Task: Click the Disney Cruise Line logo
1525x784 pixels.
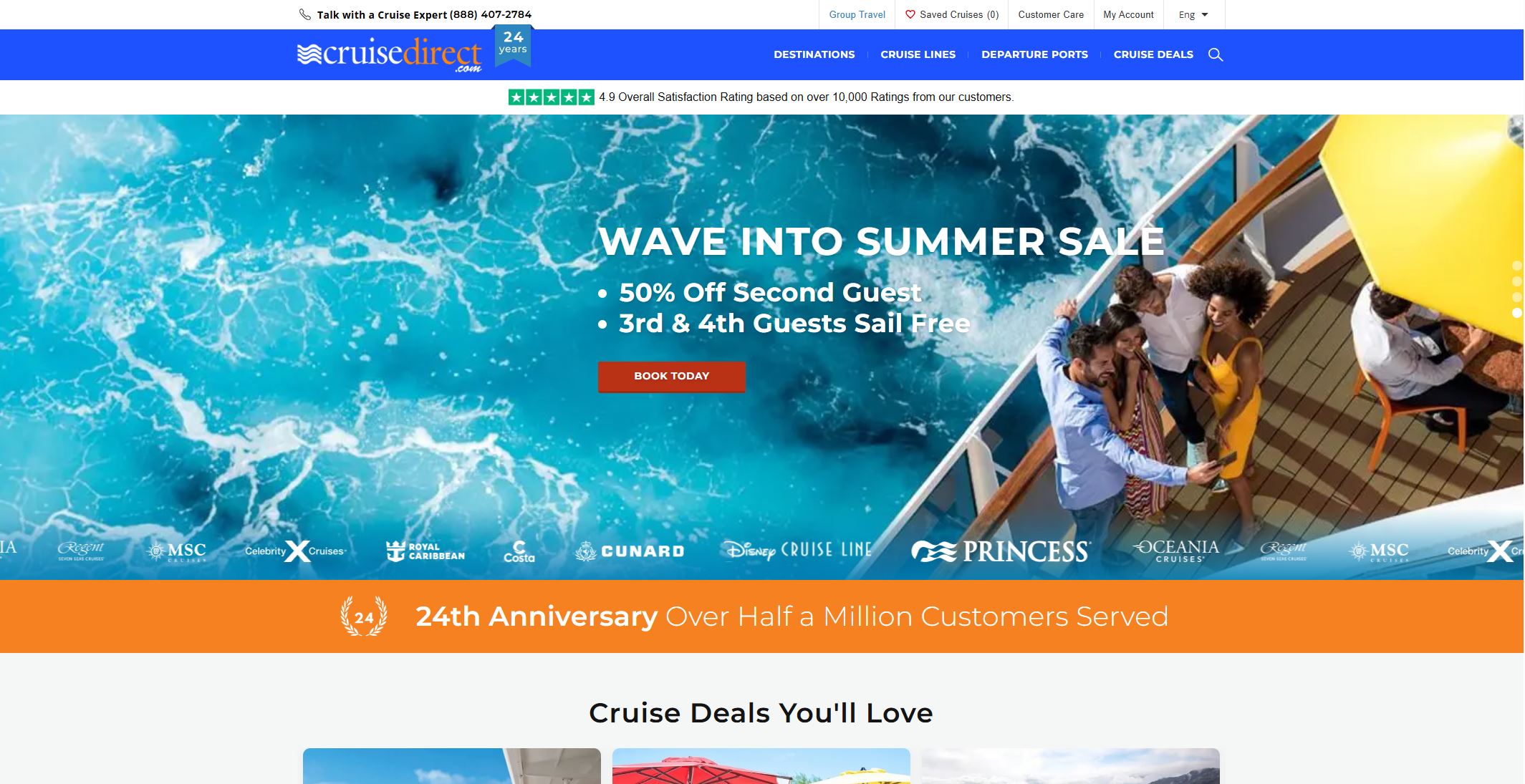Action: coord(797,550)
